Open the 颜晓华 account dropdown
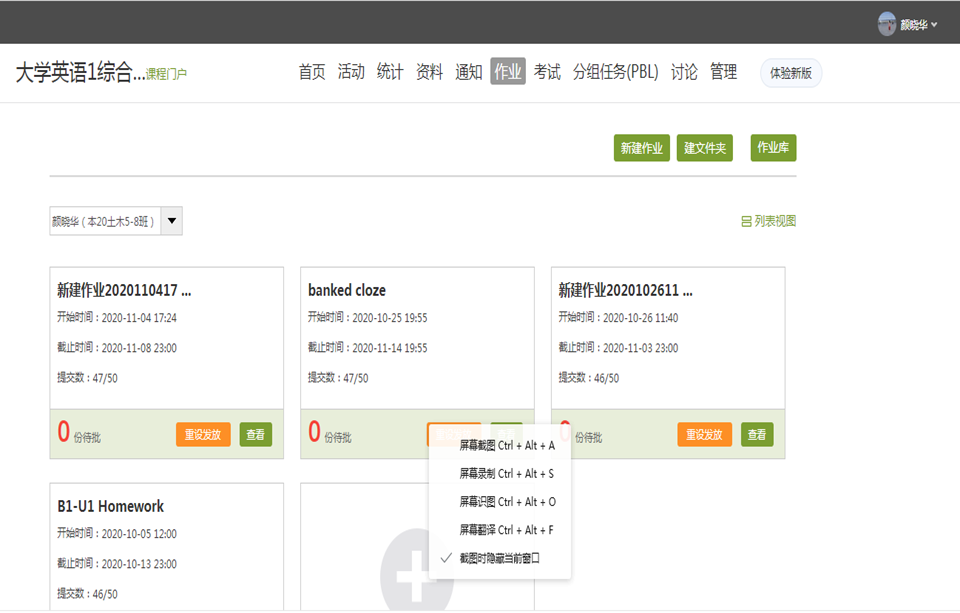Screen dimensions: 960x613 918,24
